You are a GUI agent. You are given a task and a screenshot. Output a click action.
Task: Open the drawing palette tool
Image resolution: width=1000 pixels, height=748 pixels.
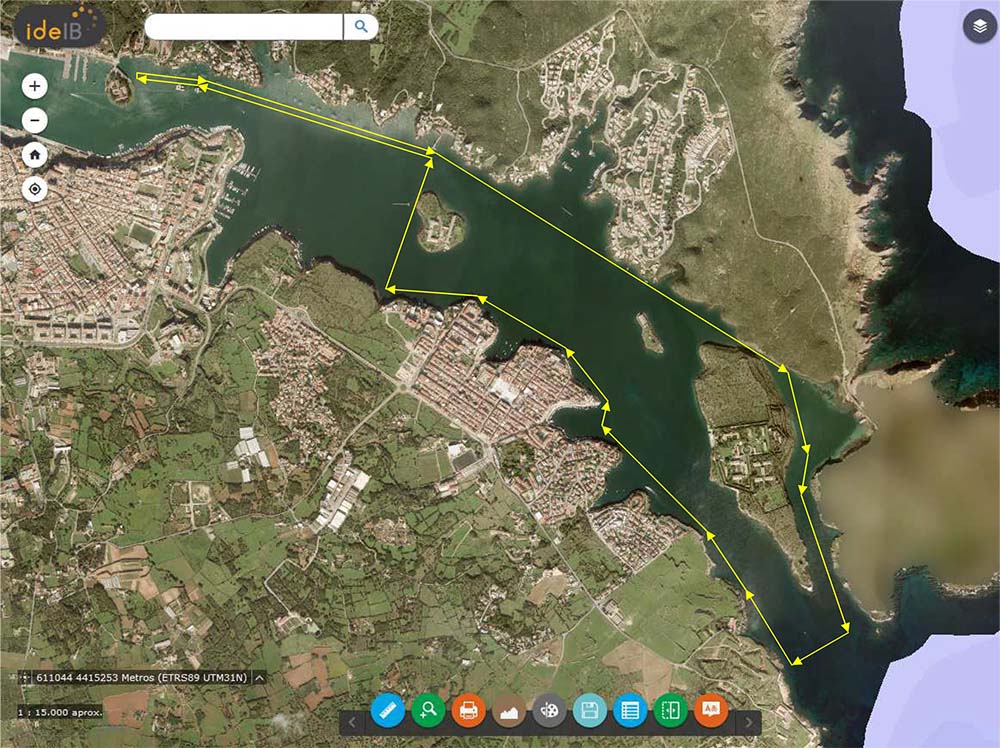coord(549,712)
